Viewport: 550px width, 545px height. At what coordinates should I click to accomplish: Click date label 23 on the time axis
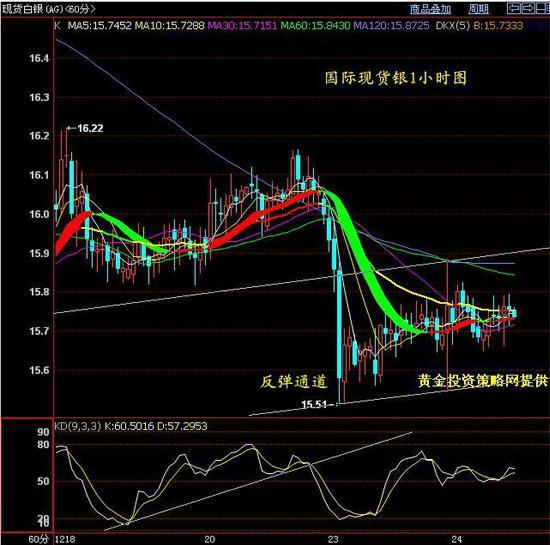click(333, 539)
